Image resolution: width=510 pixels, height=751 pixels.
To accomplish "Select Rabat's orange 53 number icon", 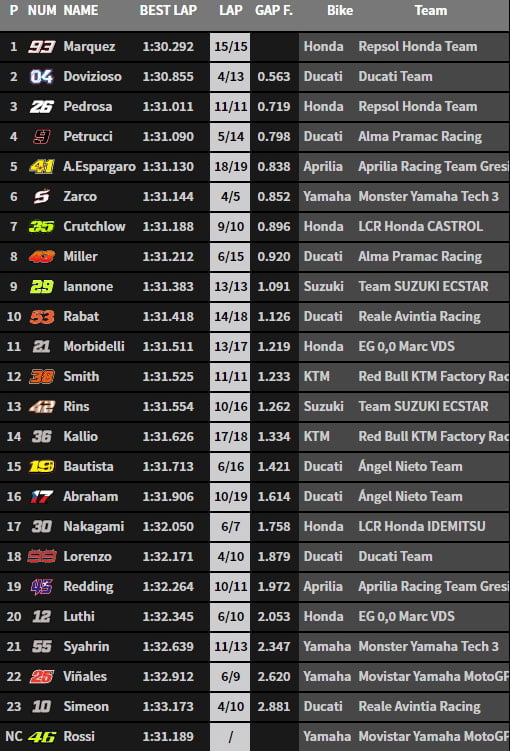I will 42,317.
